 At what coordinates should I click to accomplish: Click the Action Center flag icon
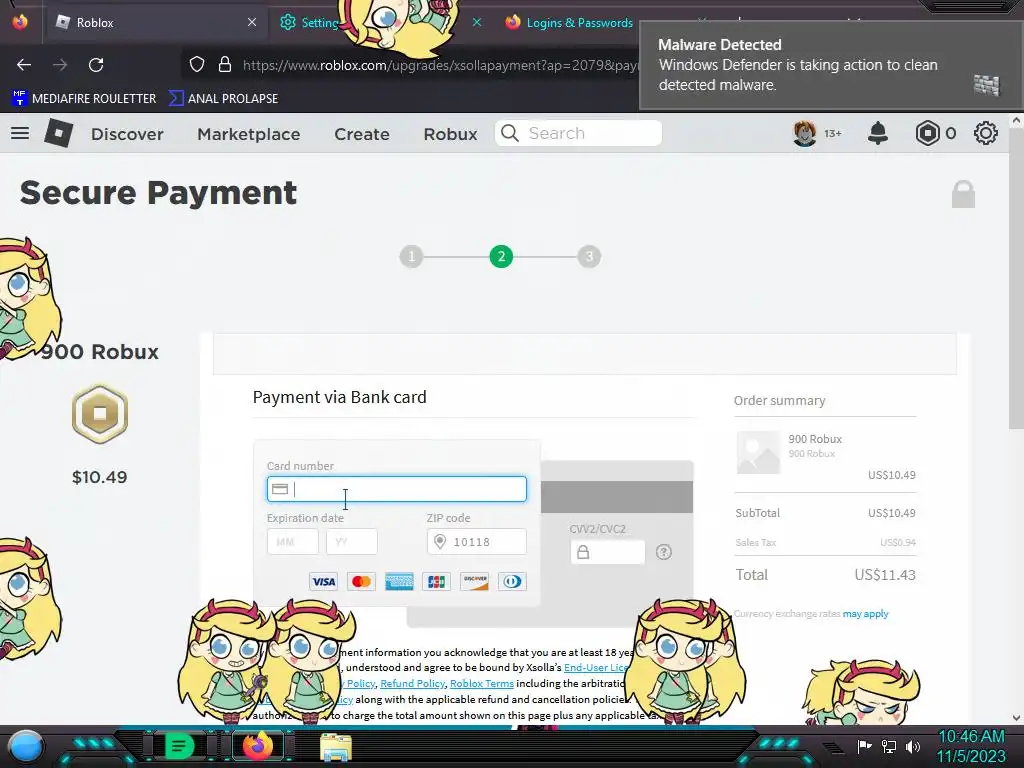pos(865,746)
